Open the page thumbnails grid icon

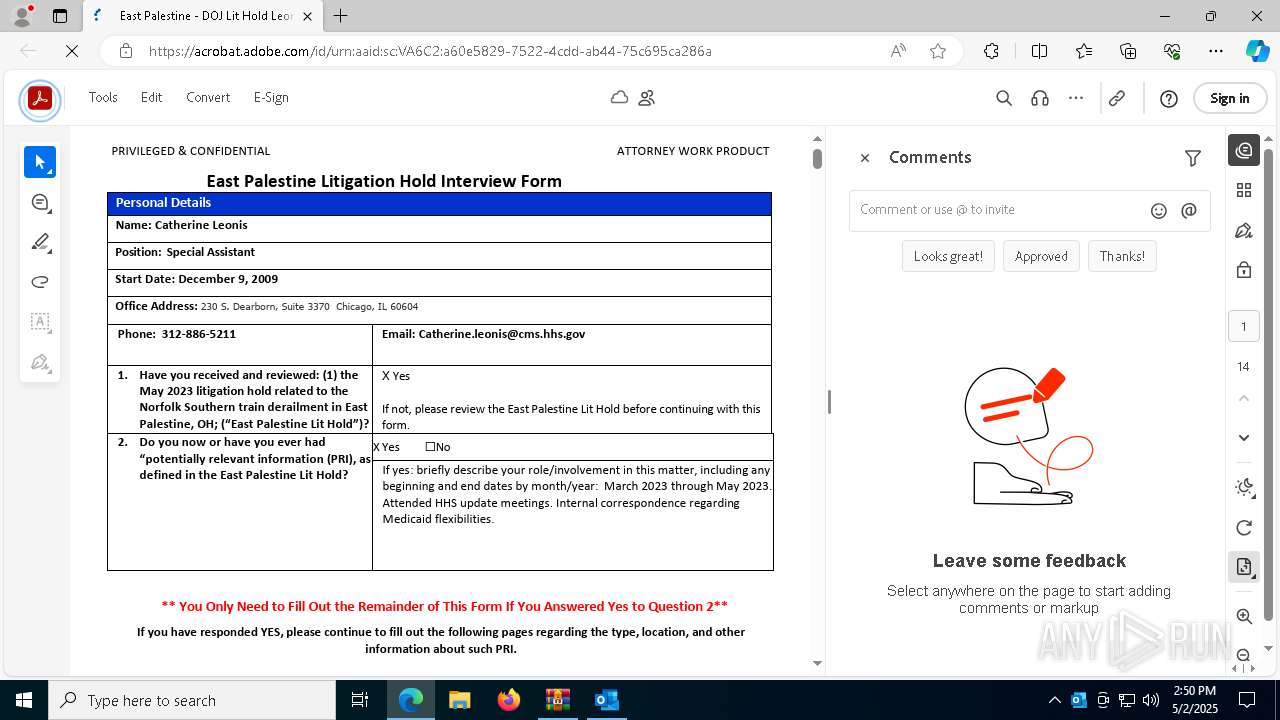pyautogui.click(x=1244, y=190)
